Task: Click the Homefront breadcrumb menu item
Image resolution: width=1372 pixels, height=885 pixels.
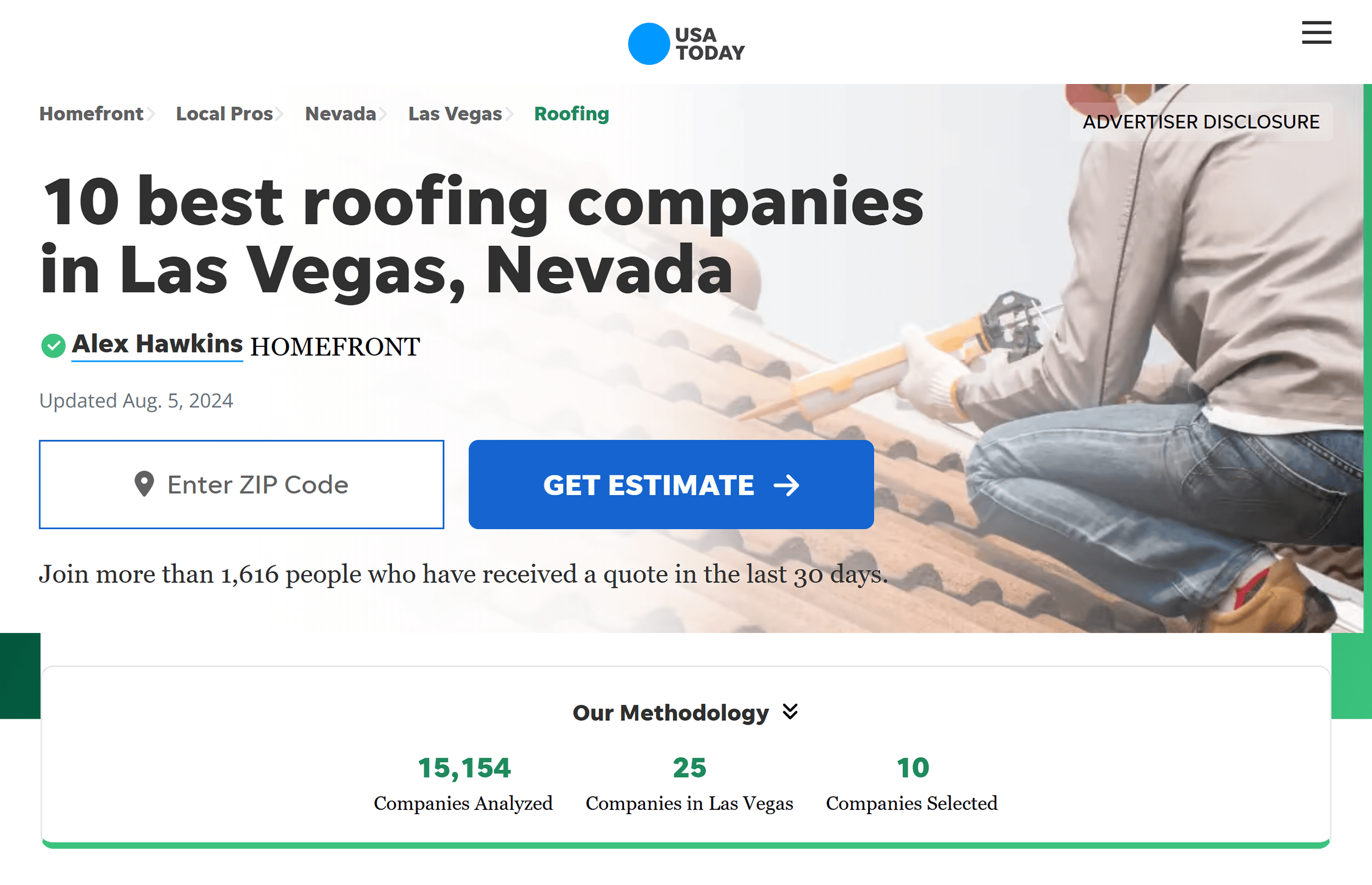Action: tap(91, 114)
